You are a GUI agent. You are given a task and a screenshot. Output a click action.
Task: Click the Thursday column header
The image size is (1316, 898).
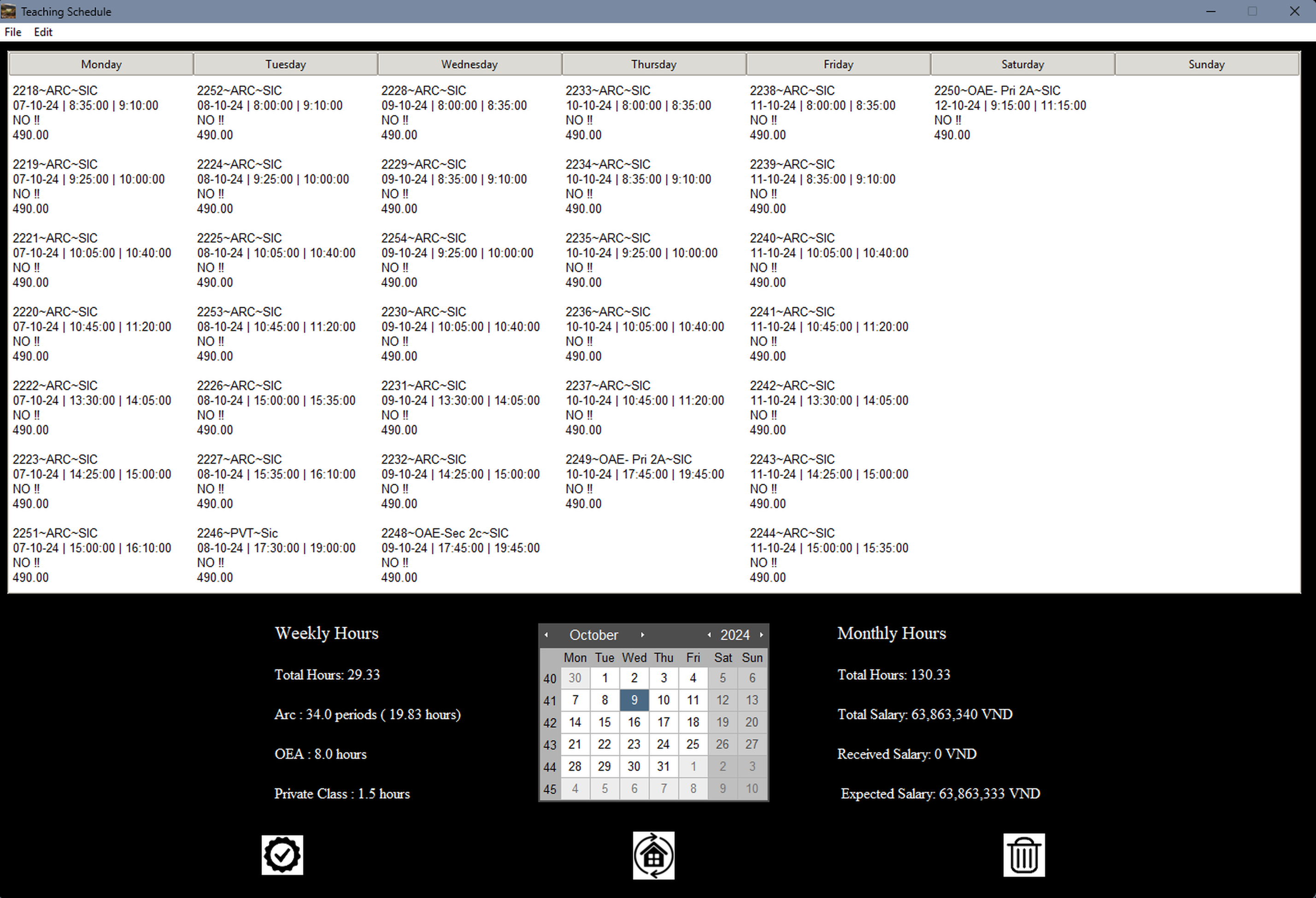pyautogui.click(x=654, y=64)
